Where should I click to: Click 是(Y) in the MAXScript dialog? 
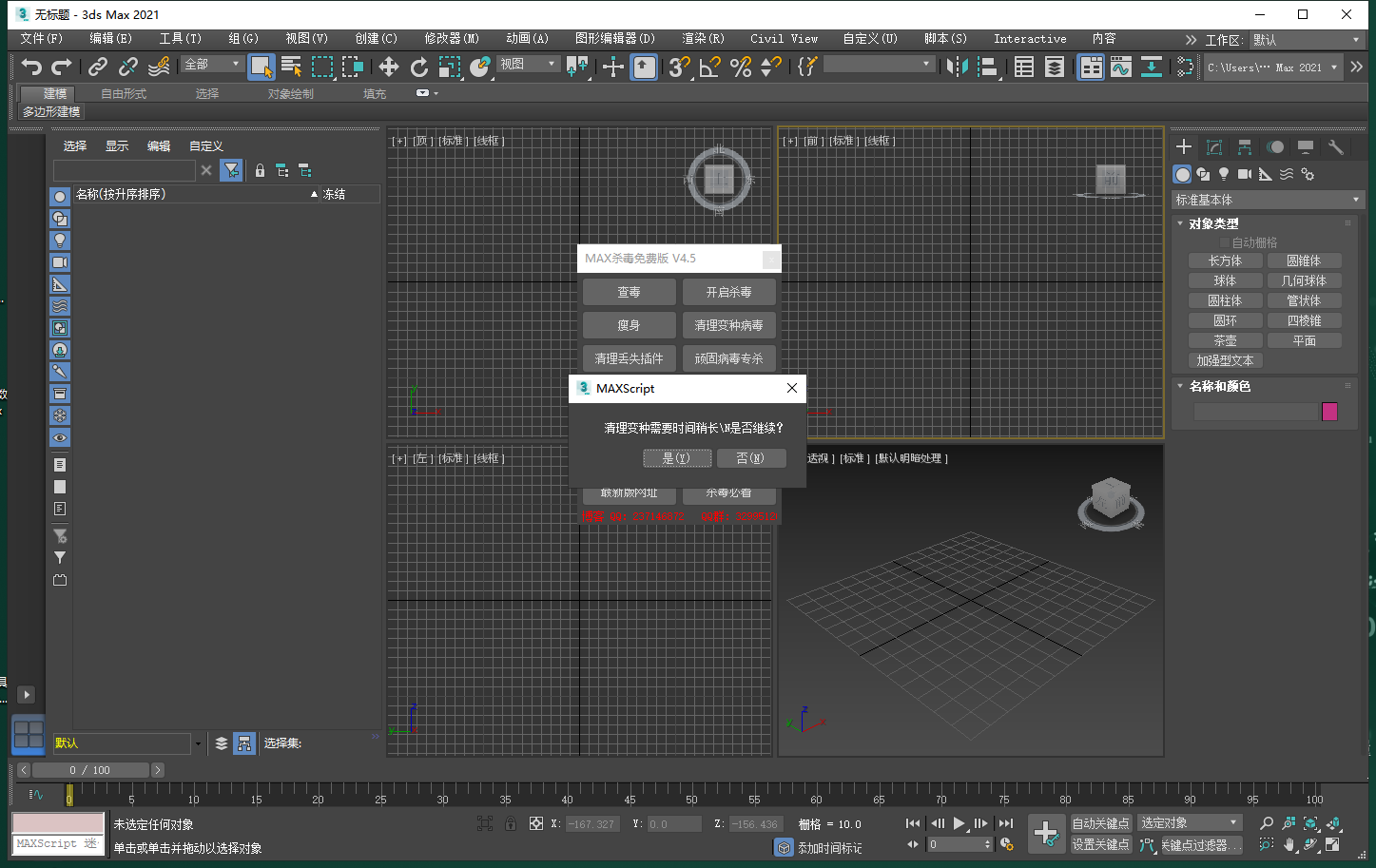(677, 457)
